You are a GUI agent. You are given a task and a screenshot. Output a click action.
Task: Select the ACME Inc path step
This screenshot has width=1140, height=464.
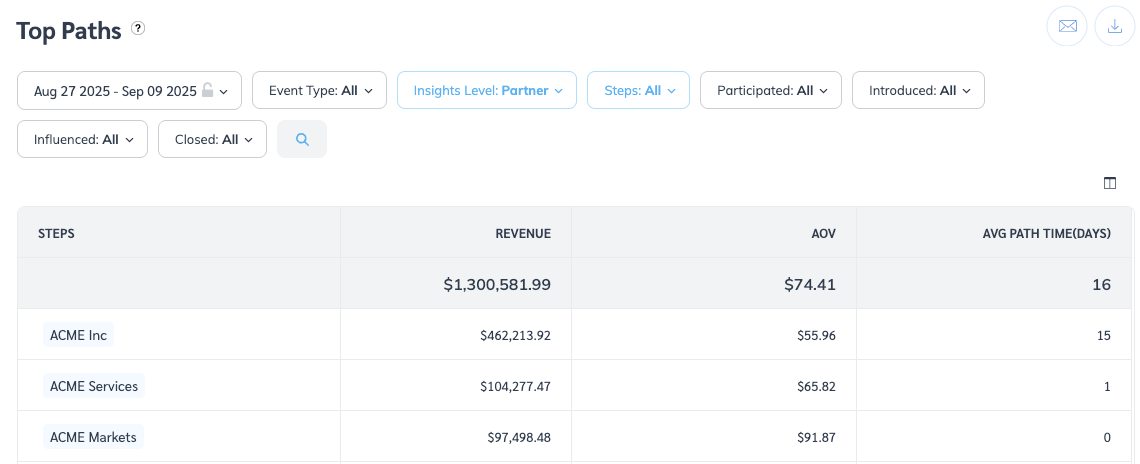tap(78, 335)
